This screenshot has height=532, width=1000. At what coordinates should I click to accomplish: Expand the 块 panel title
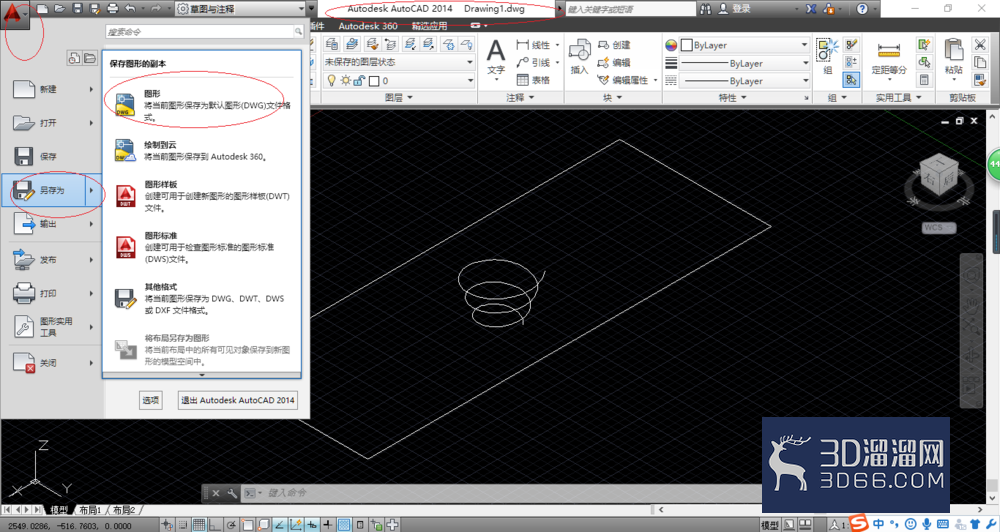click(x=613, y=98)
